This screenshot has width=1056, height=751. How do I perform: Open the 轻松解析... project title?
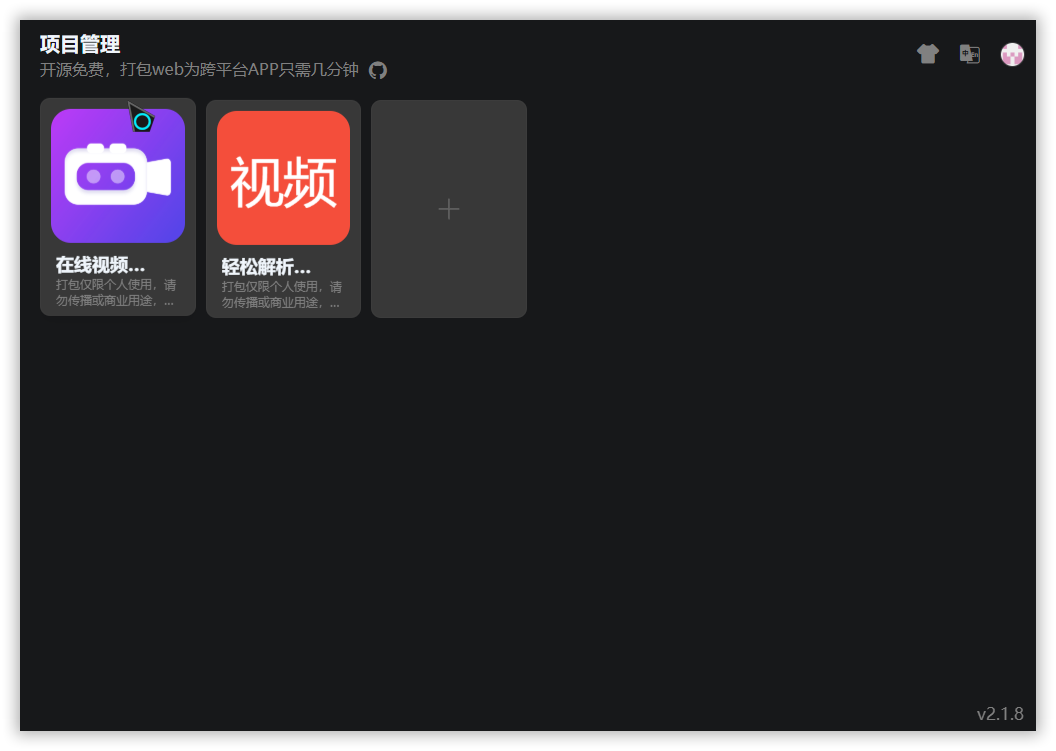[x=266, y=267]
